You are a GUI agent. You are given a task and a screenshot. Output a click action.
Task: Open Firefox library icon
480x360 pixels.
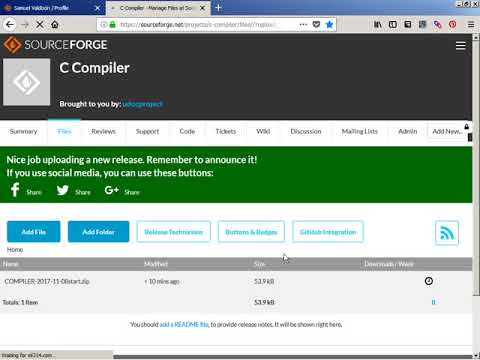point(378,24)
